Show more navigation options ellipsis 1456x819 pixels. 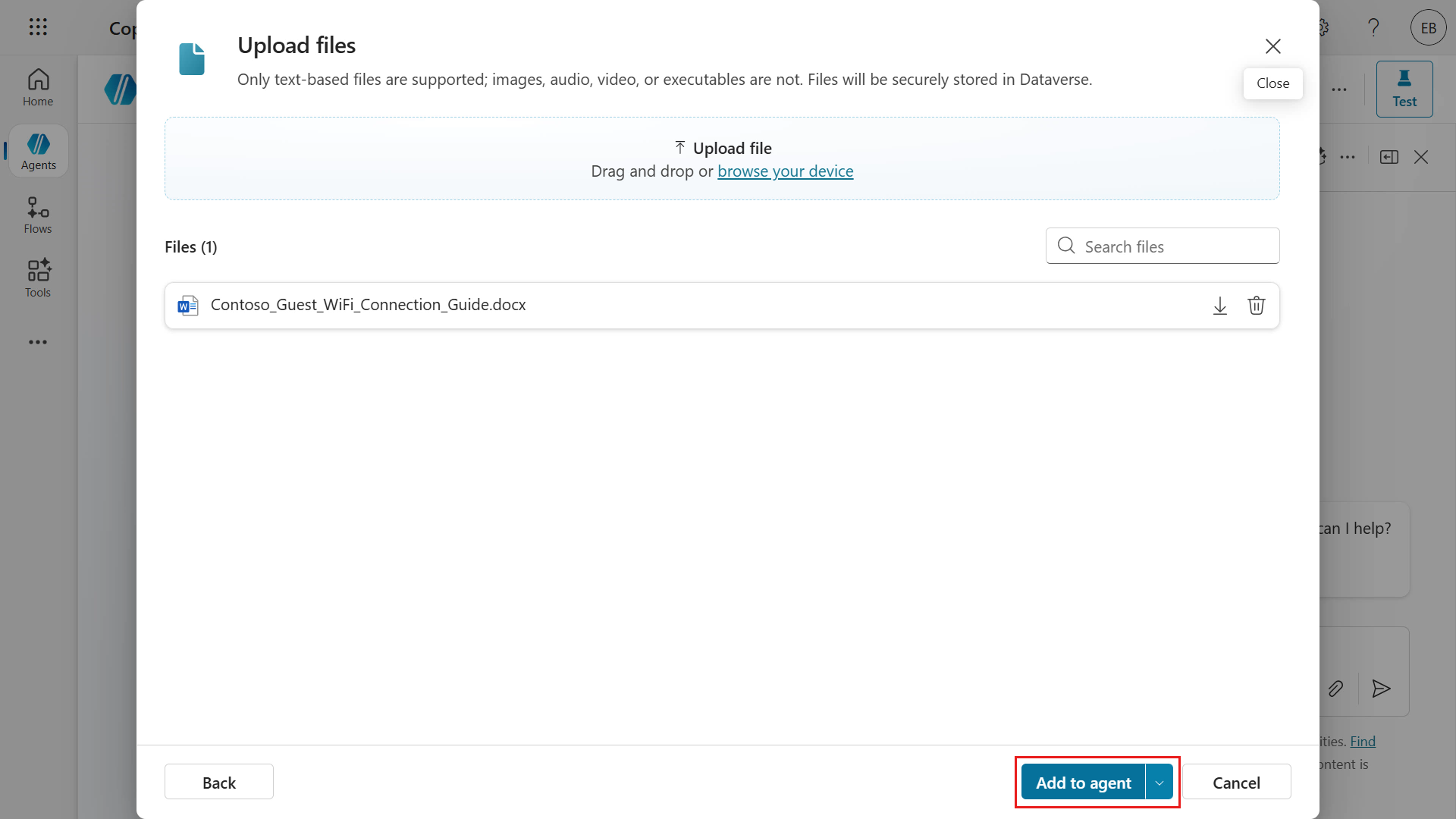tap(38, 342)
